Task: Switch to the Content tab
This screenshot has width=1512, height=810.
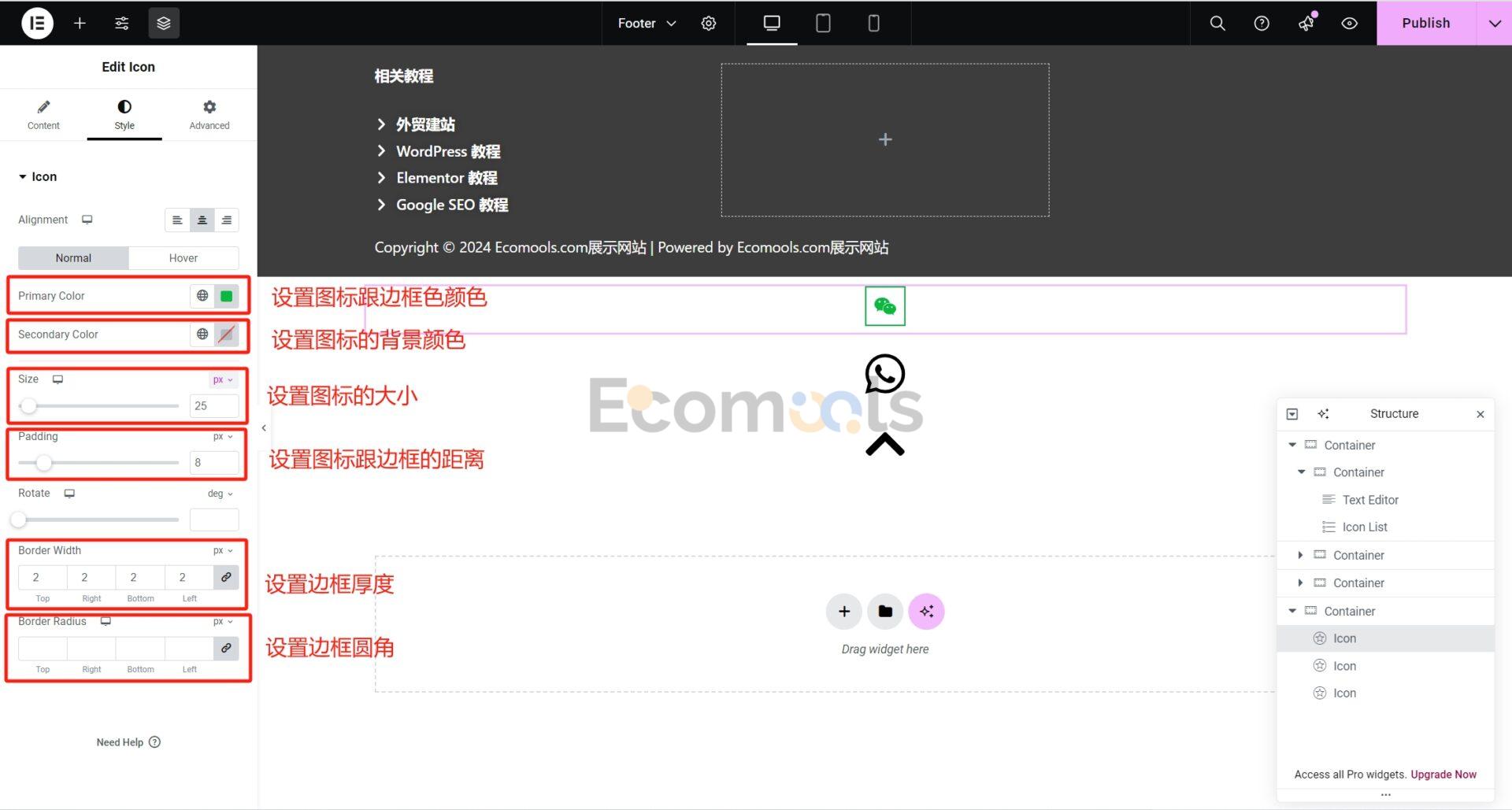Action: pyautogui.click(x=43, y=115)
